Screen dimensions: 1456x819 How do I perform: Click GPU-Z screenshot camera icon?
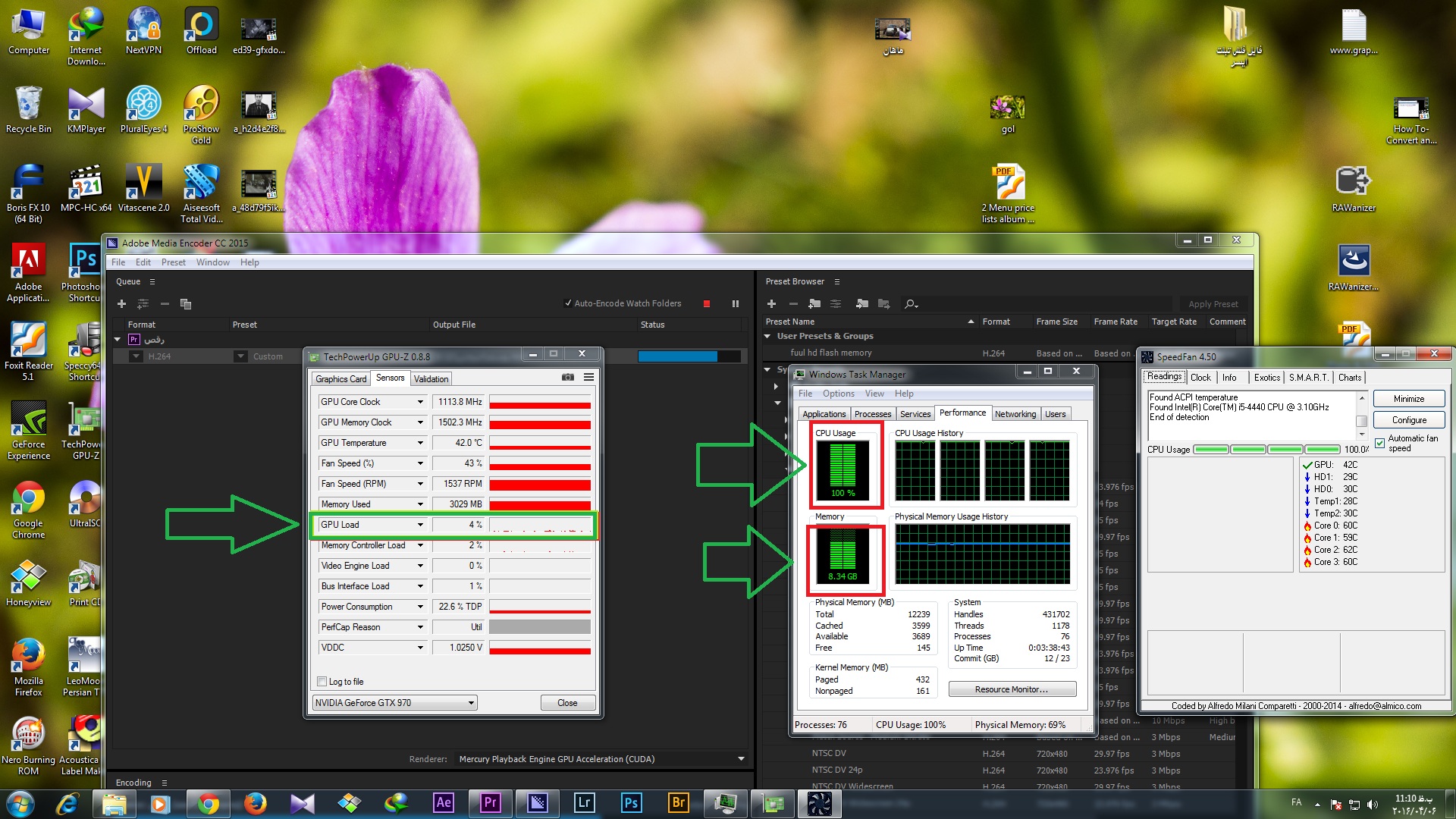pyautogui.click(x=567, y=377)
